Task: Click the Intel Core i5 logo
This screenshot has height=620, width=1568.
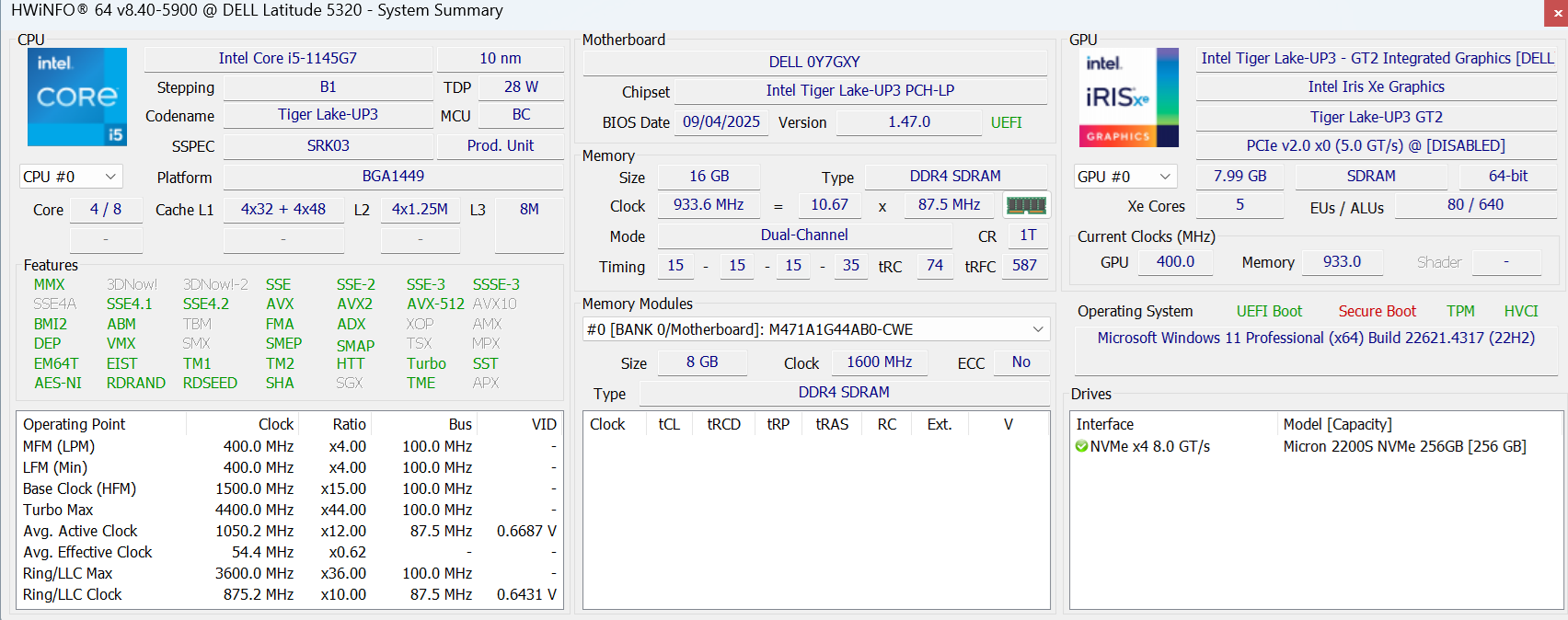Action: (x=77, y=97)
